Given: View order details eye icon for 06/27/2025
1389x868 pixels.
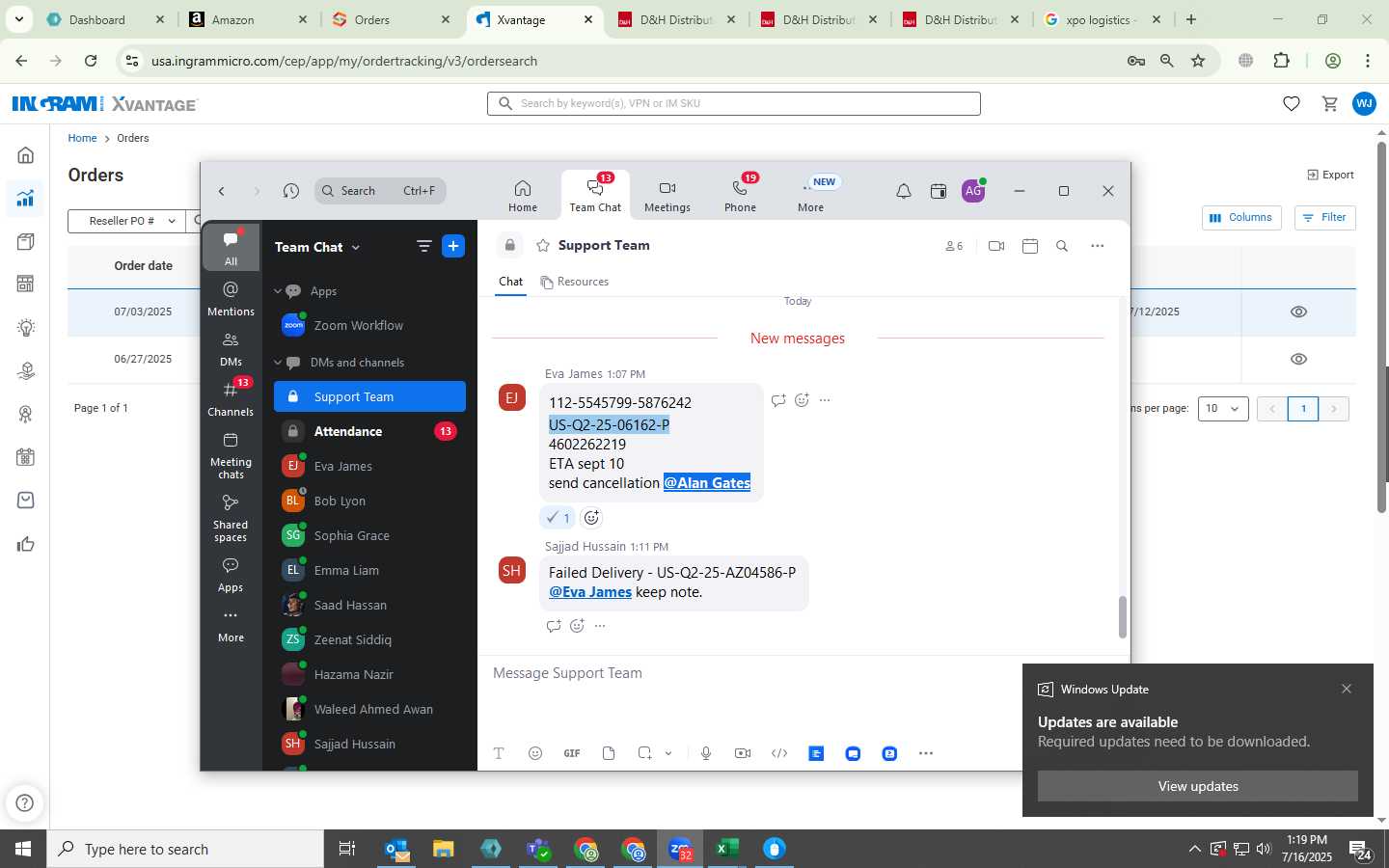Looking at the screenshot, I should pyautogui.click(x=1298, y=359).
